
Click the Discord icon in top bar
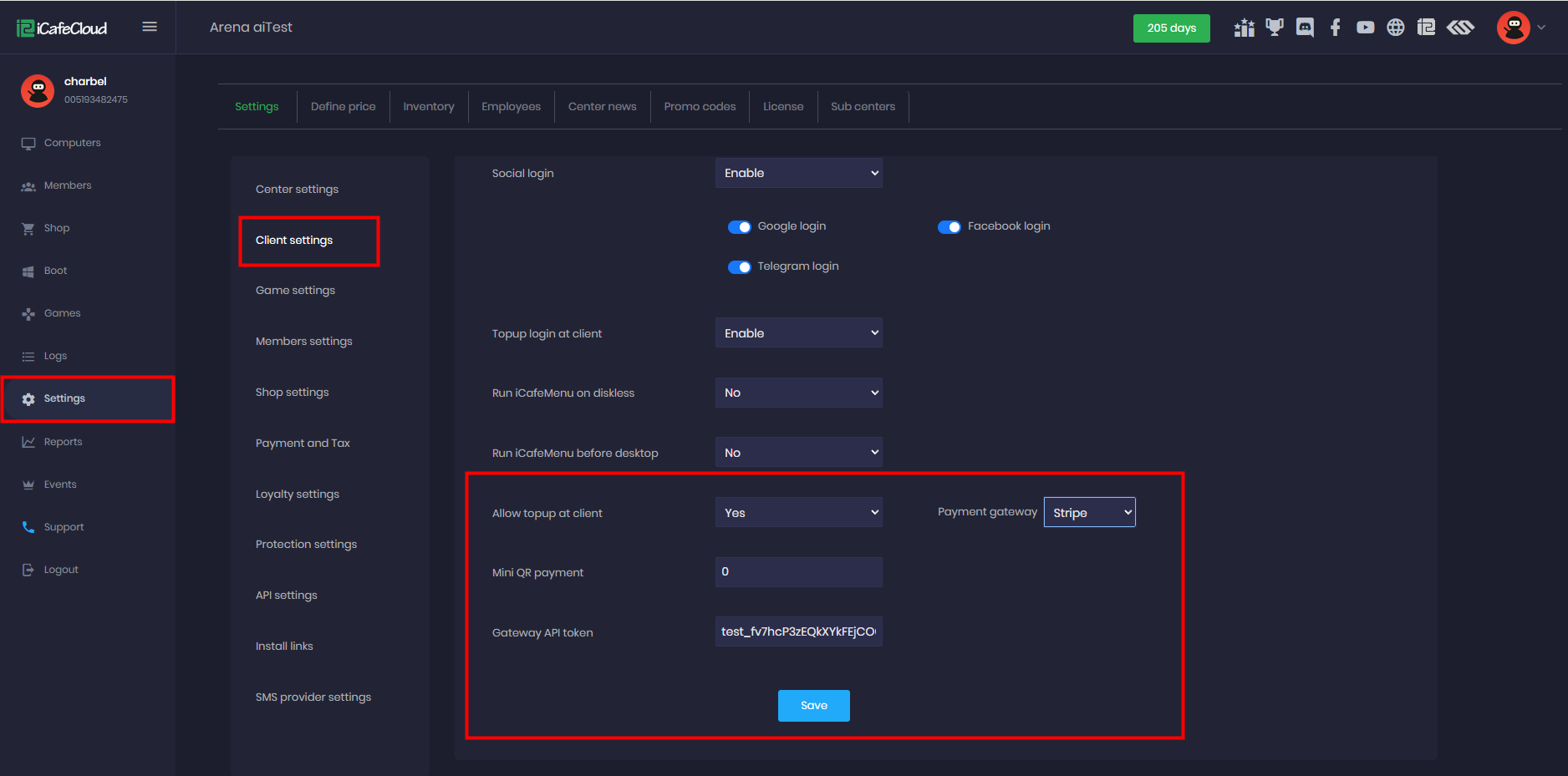click(1304, 28)
